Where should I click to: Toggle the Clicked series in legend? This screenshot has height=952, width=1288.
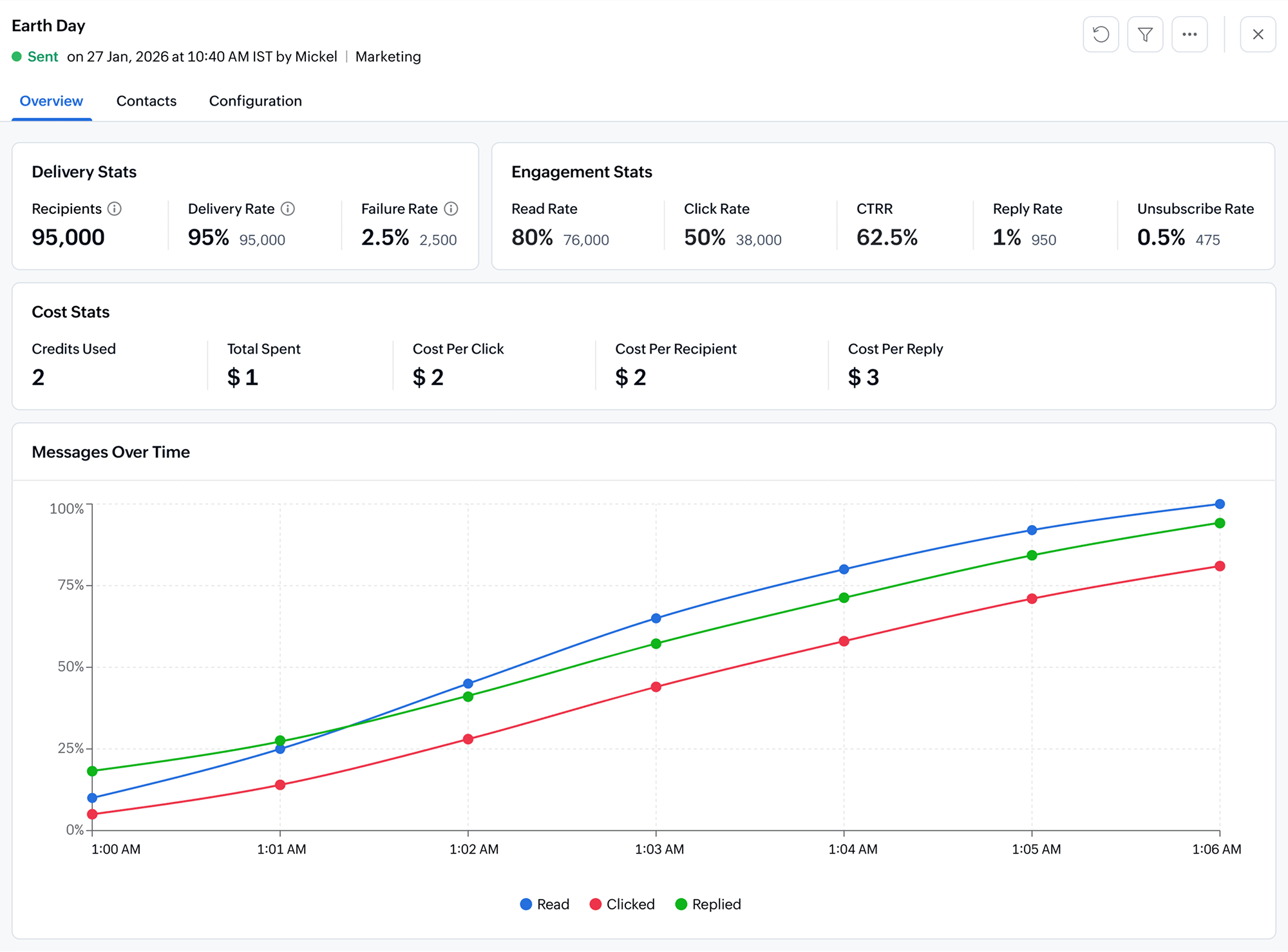tap(622, 904)
